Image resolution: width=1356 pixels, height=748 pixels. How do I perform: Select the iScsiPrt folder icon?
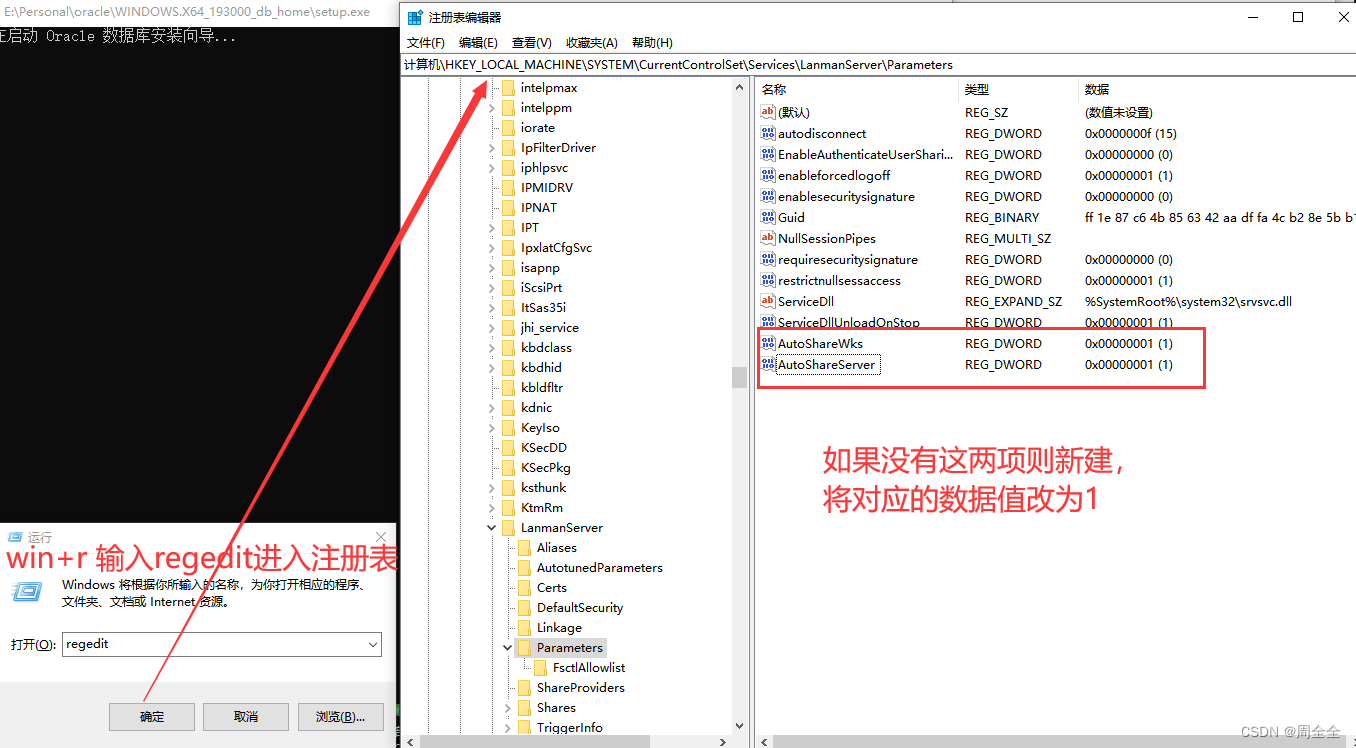pyautogui.click(x=508, y=288)
